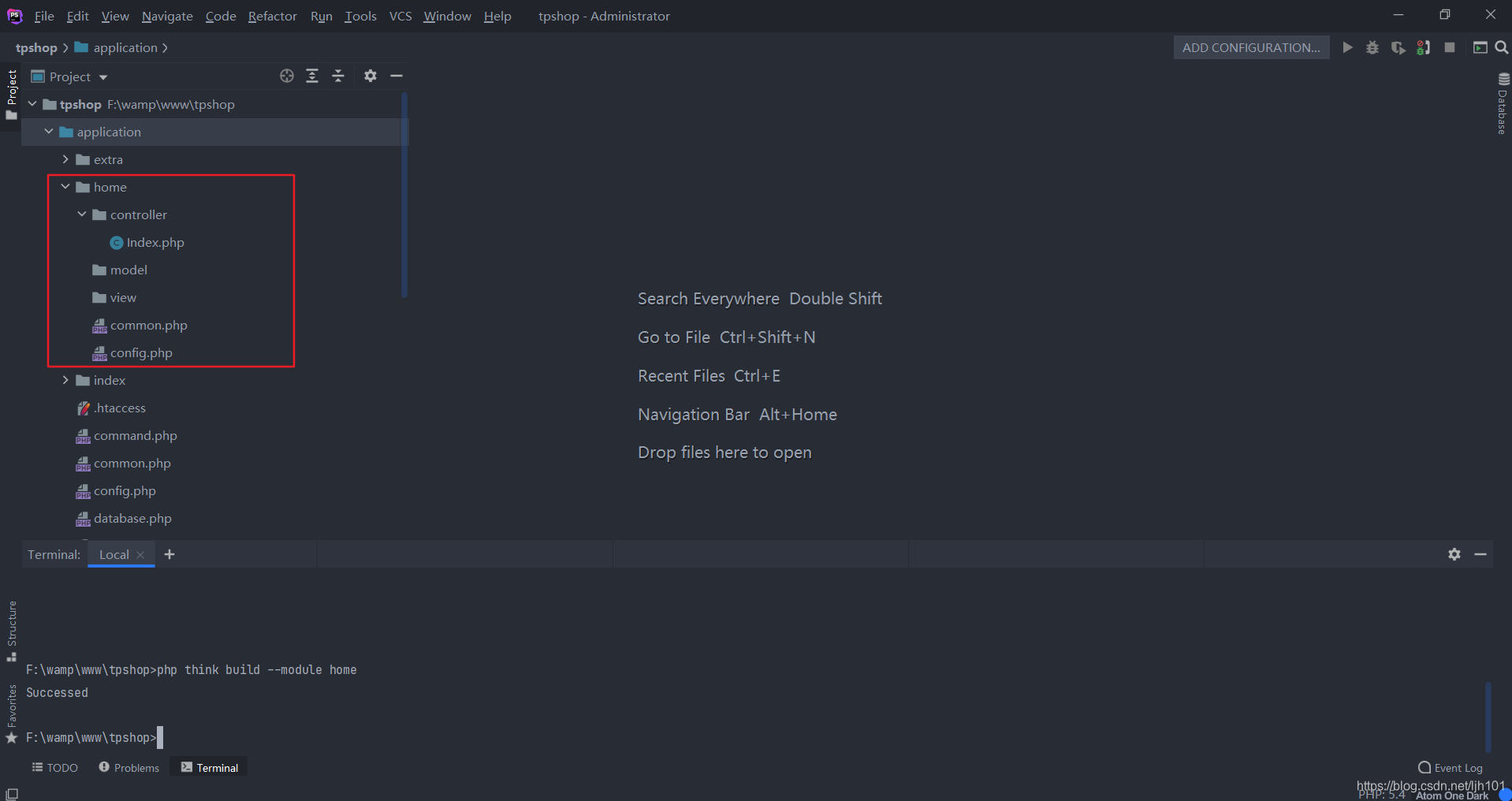
Task: Click the Run play icon
Action: [1347, 47]
